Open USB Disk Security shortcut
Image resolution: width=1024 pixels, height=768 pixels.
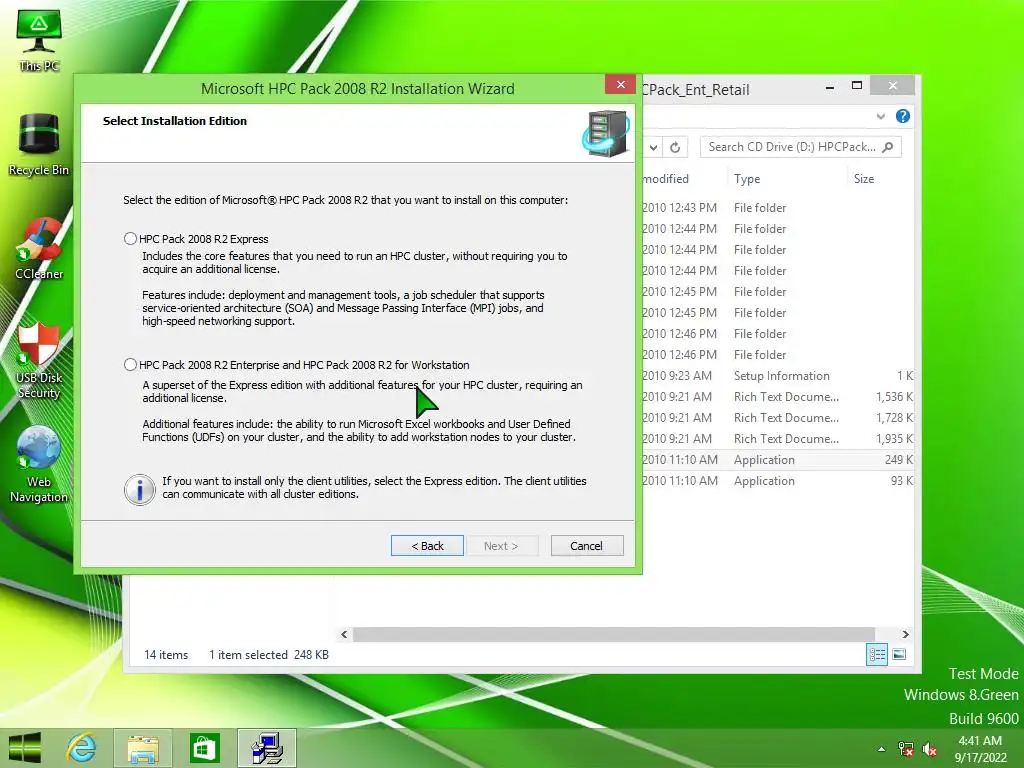pos(39,360)
